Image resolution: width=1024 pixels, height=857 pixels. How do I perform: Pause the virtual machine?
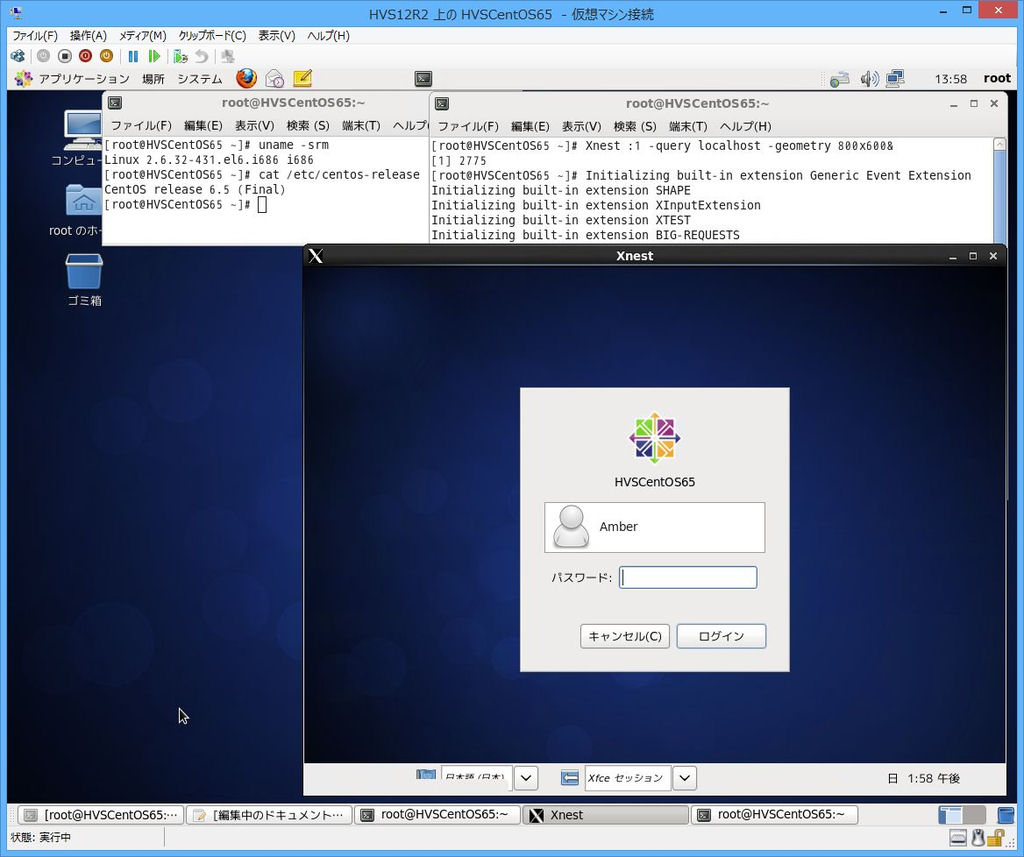click(133, 56)
